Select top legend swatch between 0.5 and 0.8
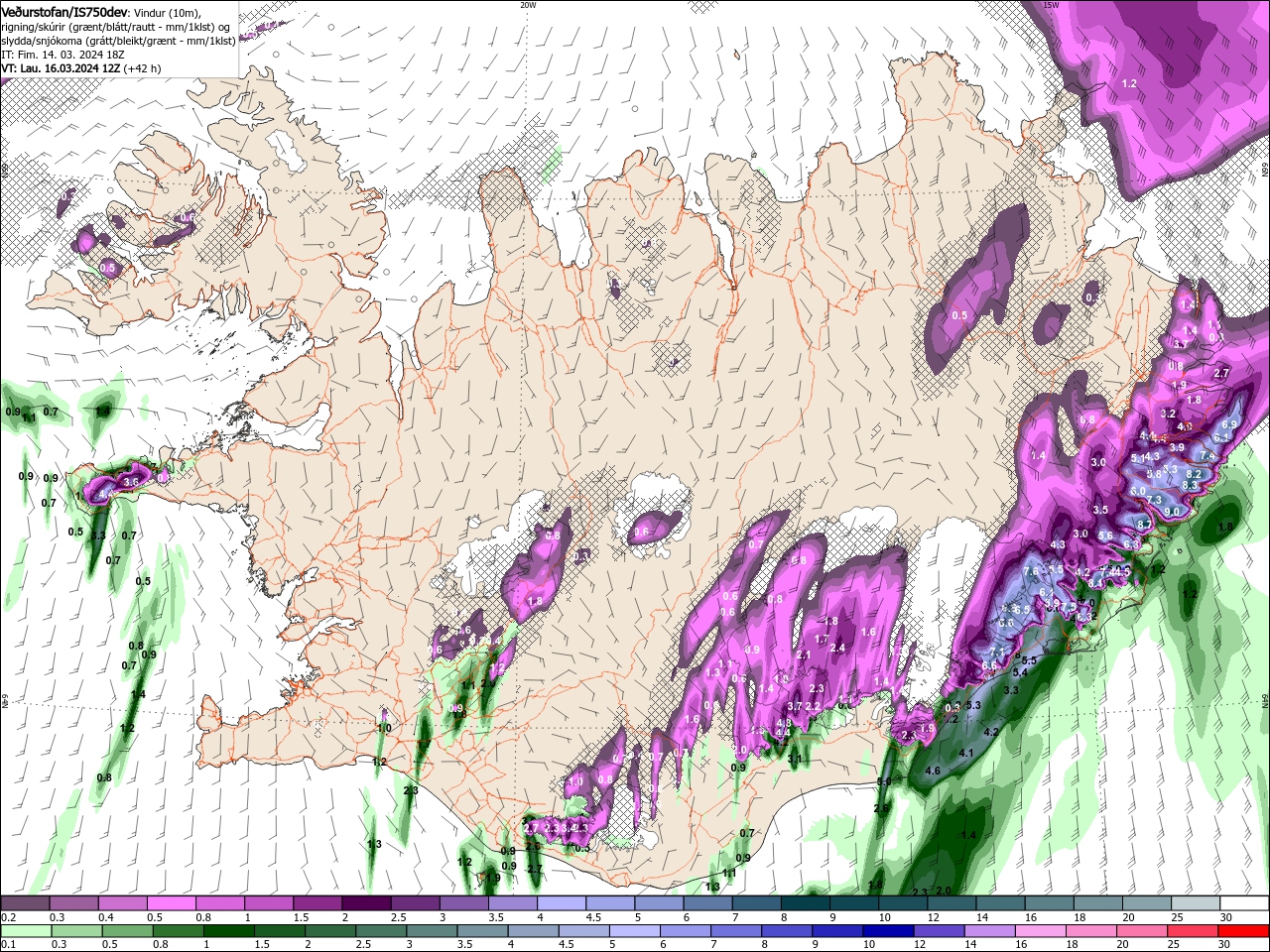Screen dimensions: 1270x952 [x=171, y=902]
